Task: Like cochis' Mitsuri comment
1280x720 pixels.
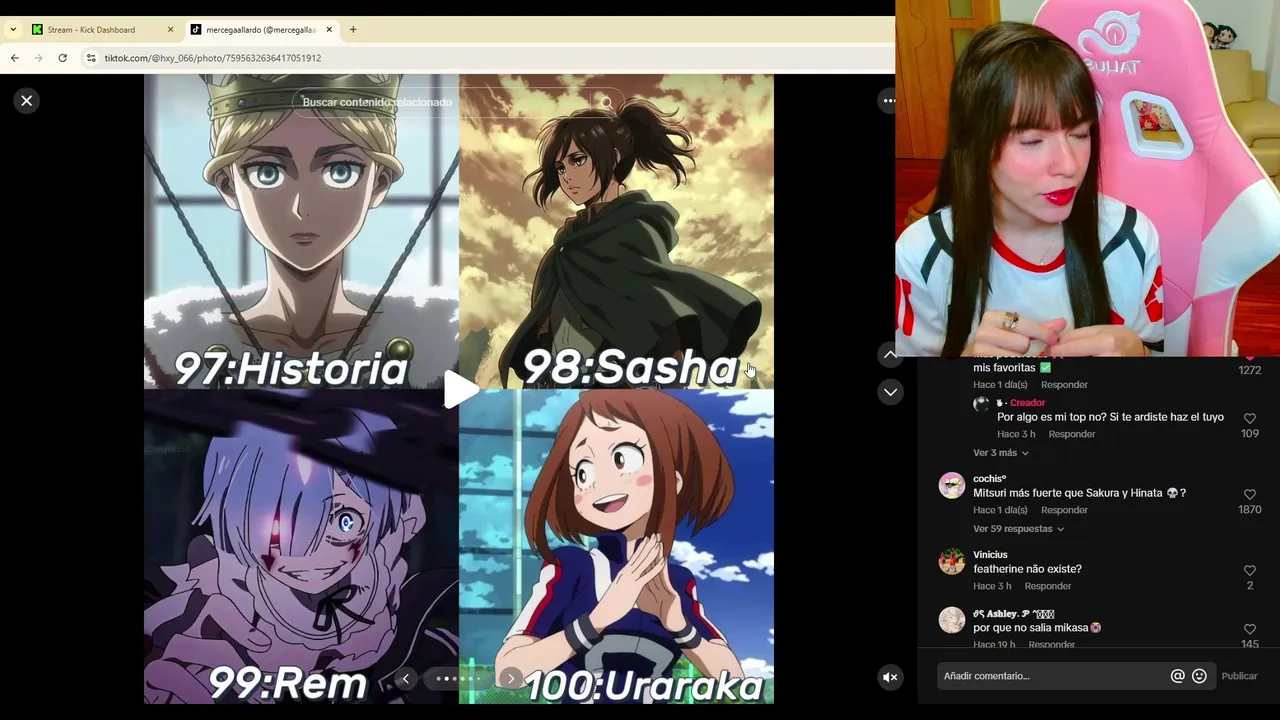Action: click(x=1249, y=495)
